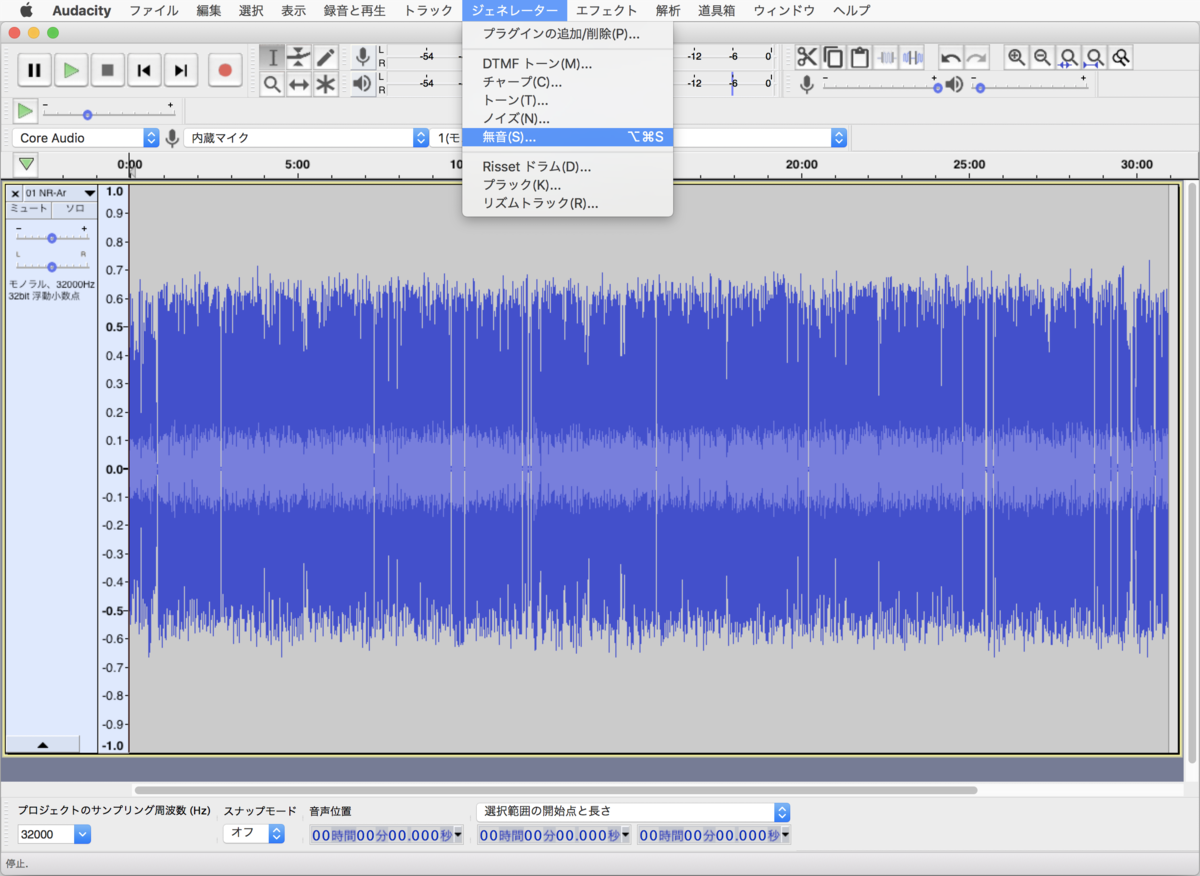The image size is (1200, 876).
Task: Select the Time Shift tool
Action: click(x=299, y=84)
